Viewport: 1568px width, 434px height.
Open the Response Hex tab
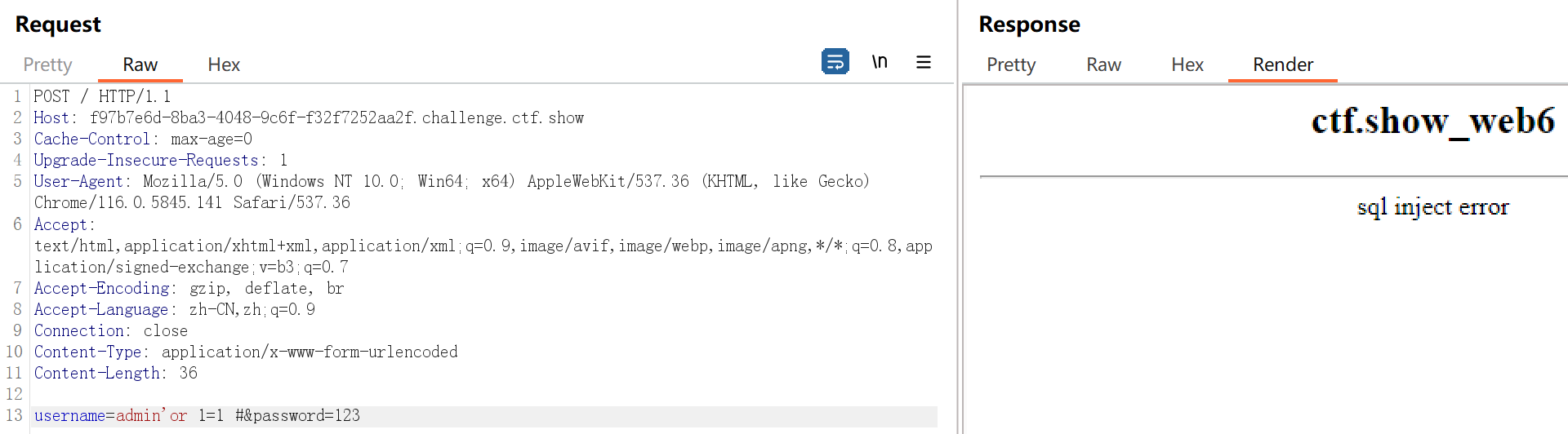[1187, 64]
